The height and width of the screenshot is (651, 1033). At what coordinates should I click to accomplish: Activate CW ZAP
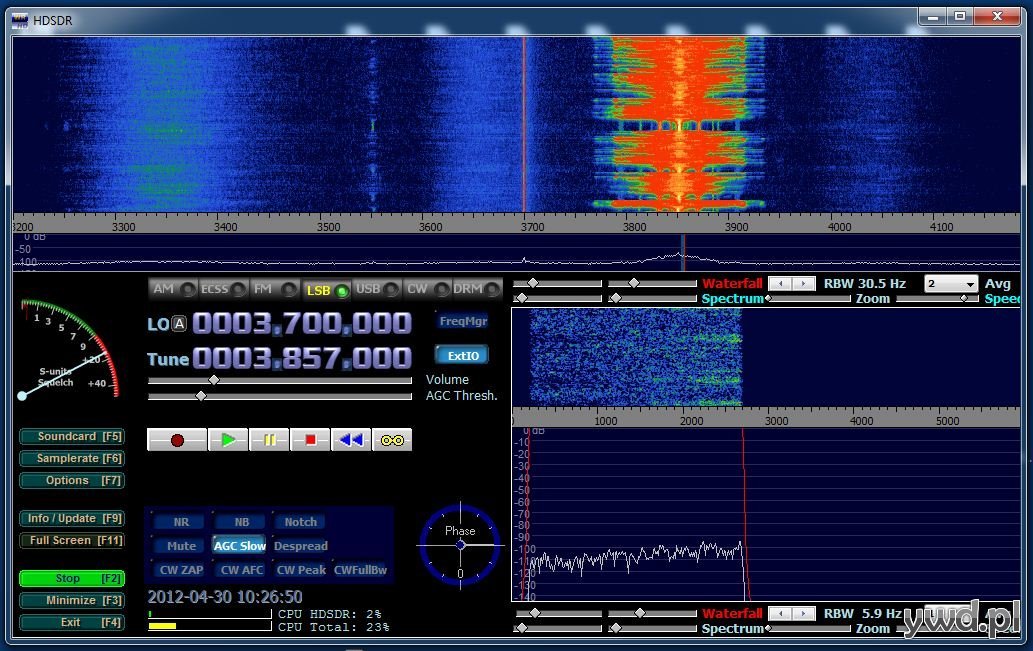[181, 570]
